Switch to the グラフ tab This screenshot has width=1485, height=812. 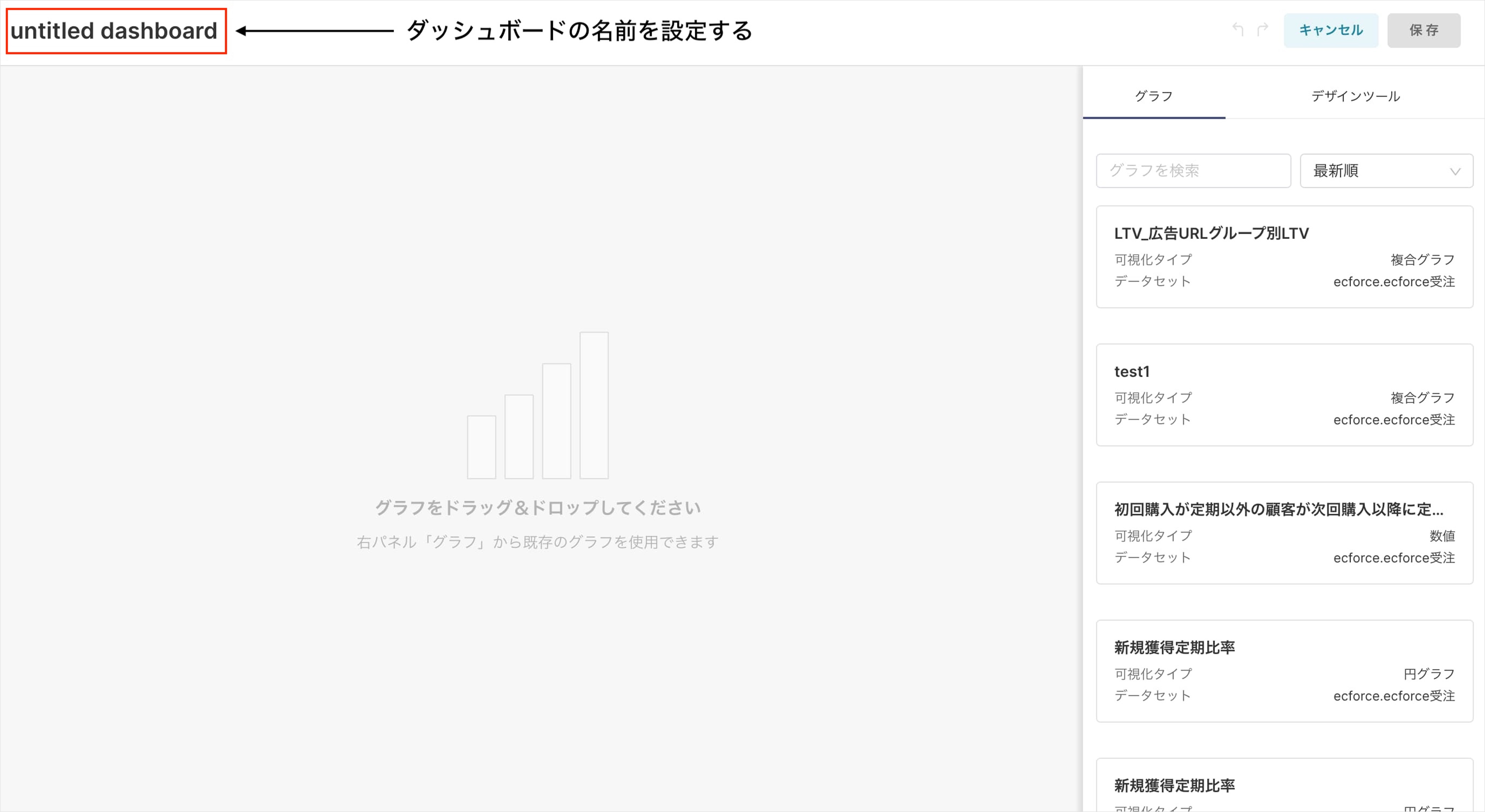pyautogui.click(x=1154, y=96)
